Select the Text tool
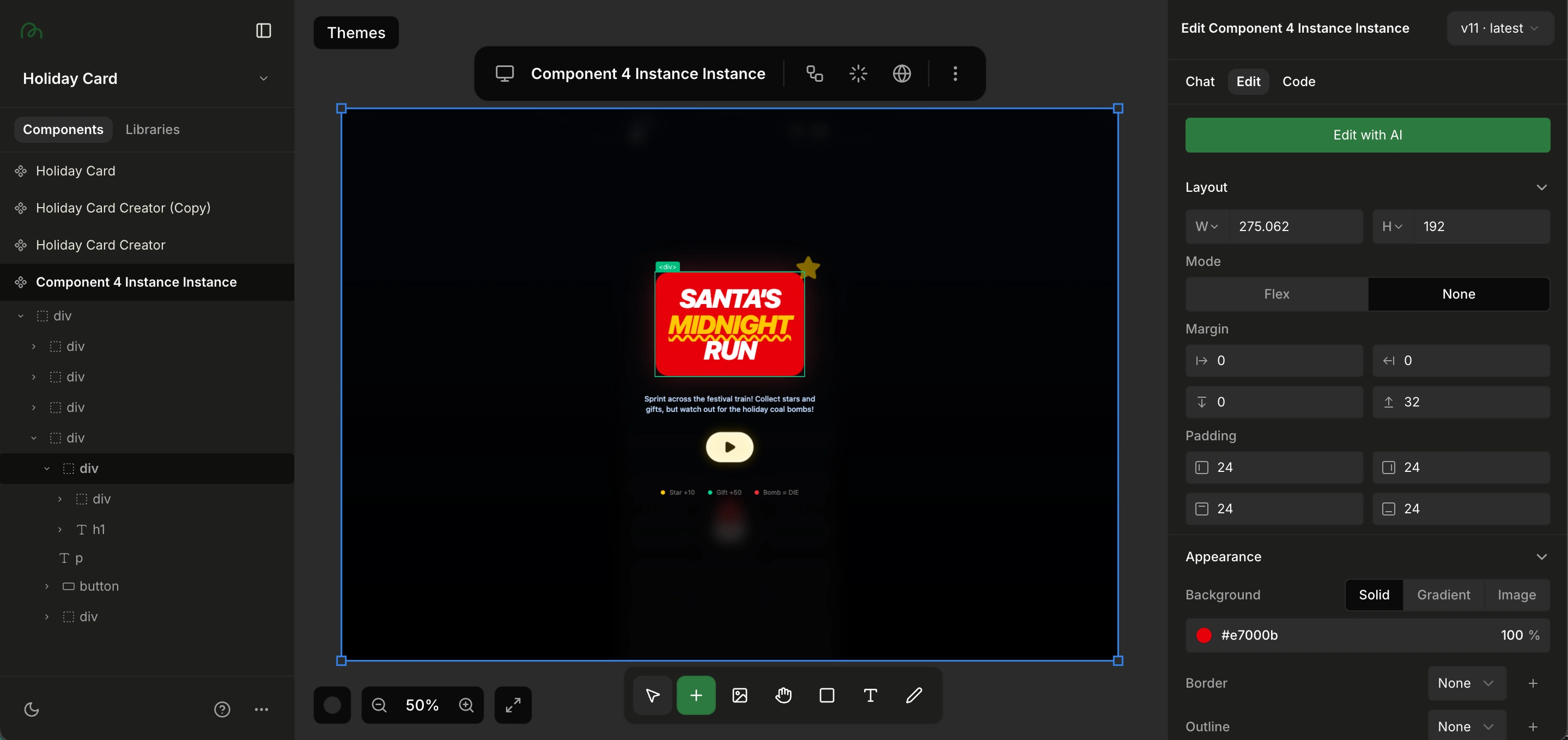 point(870,695)
